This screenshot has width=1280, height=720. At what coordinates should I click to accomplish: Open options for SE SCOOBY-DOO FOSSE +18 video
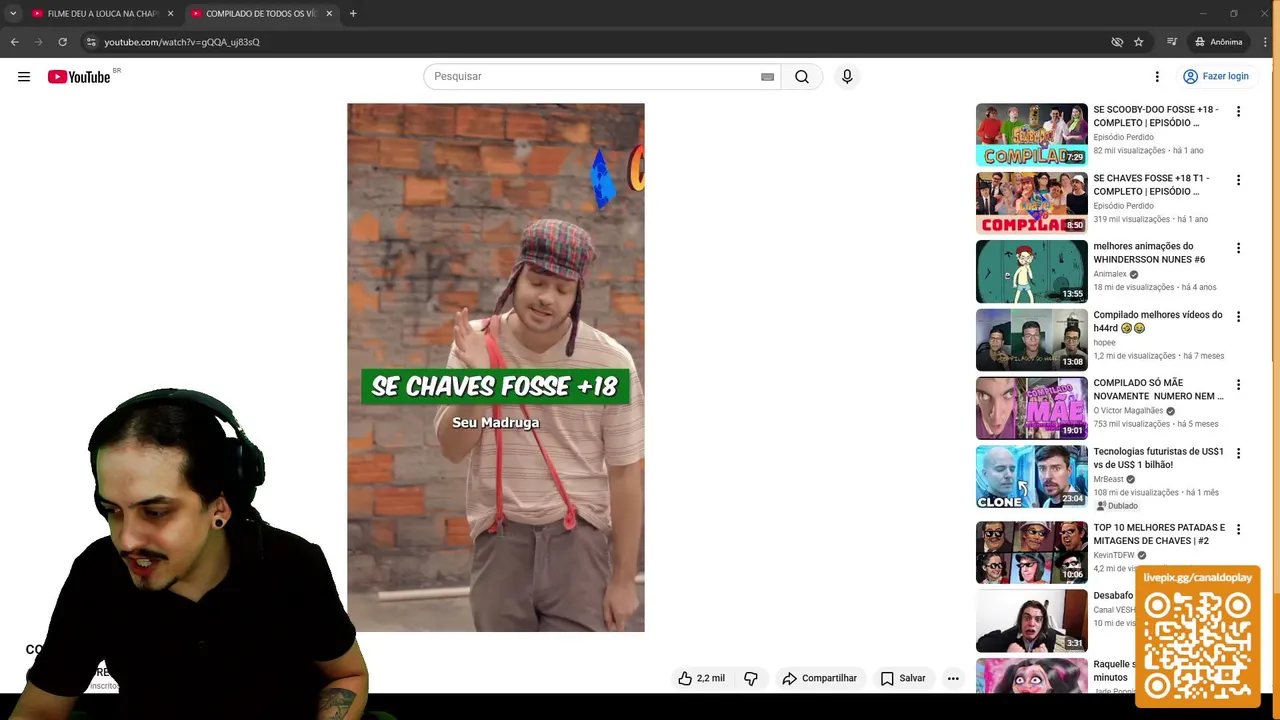tap(1238, 112)
